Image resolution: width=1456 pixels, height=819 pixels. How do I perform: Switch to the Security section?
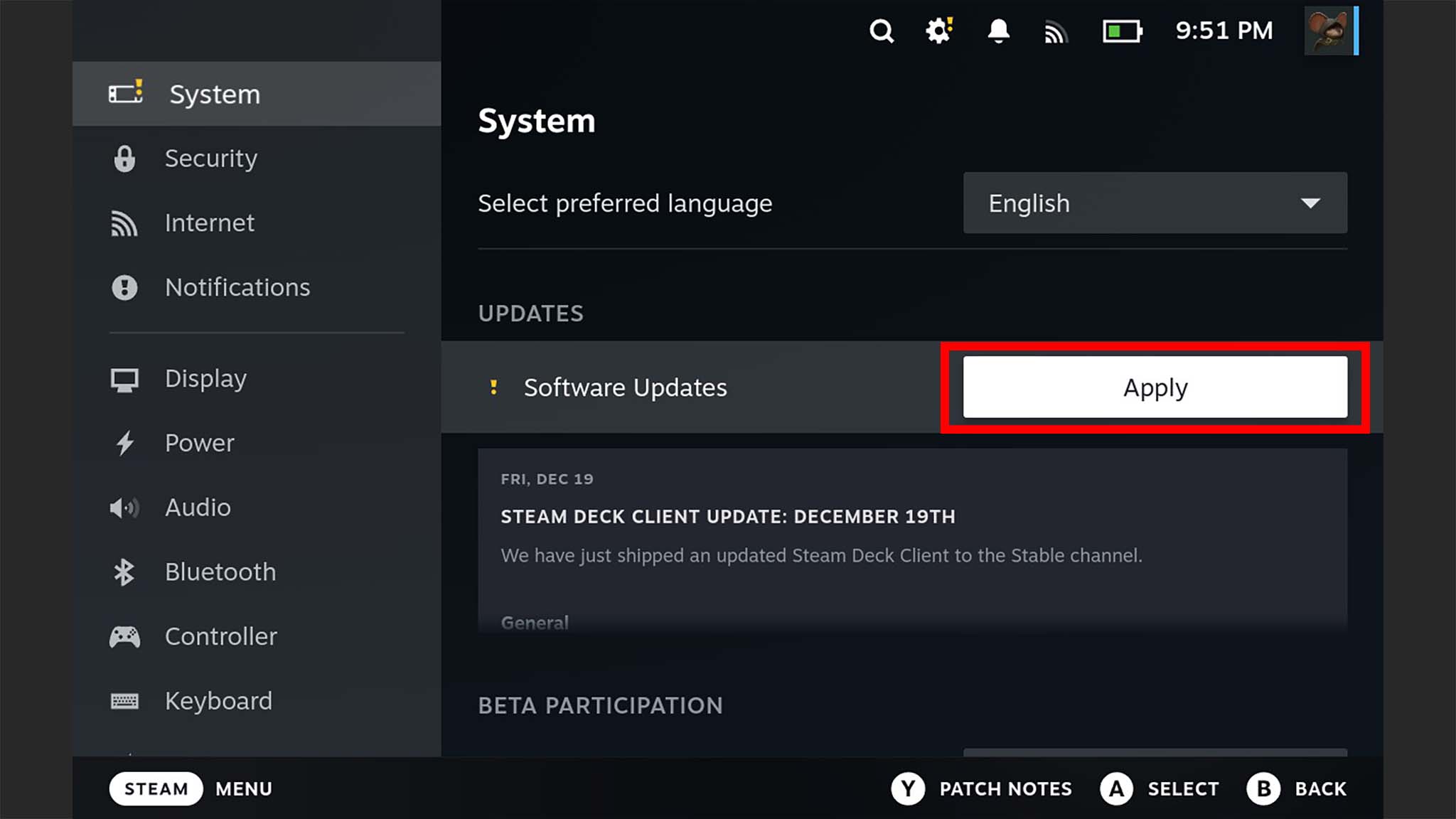coord(211,159)
